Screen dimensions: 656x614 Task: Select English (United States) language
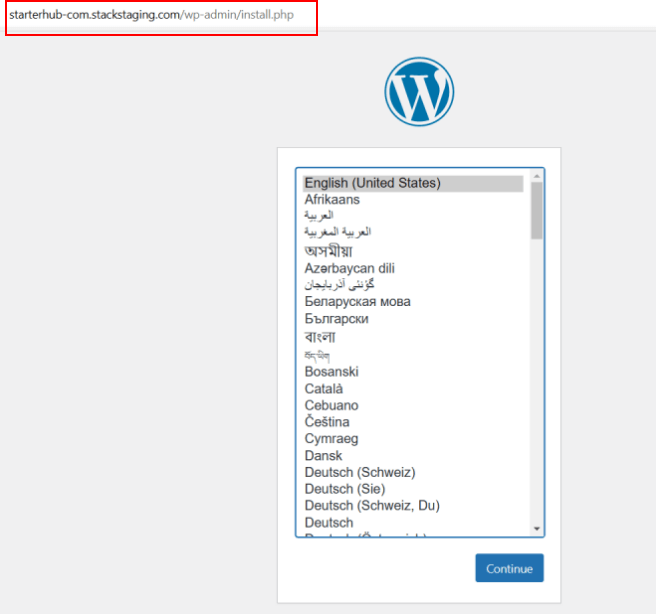click(x=413, y=183)
